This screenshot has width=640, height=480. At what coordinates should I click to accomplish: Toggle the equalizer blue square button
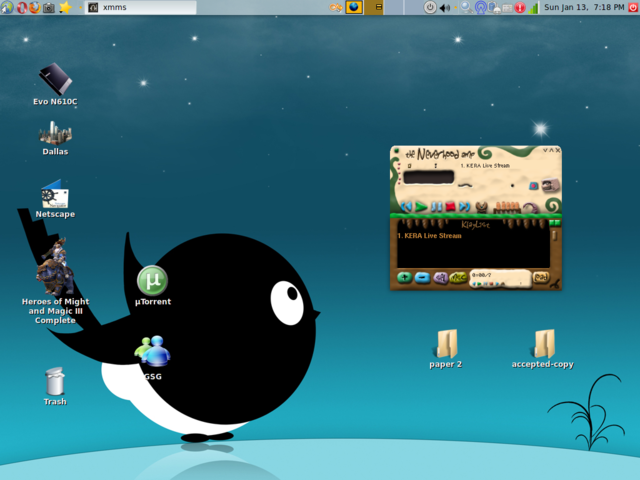pyautogui.click(x=533, y=186)
